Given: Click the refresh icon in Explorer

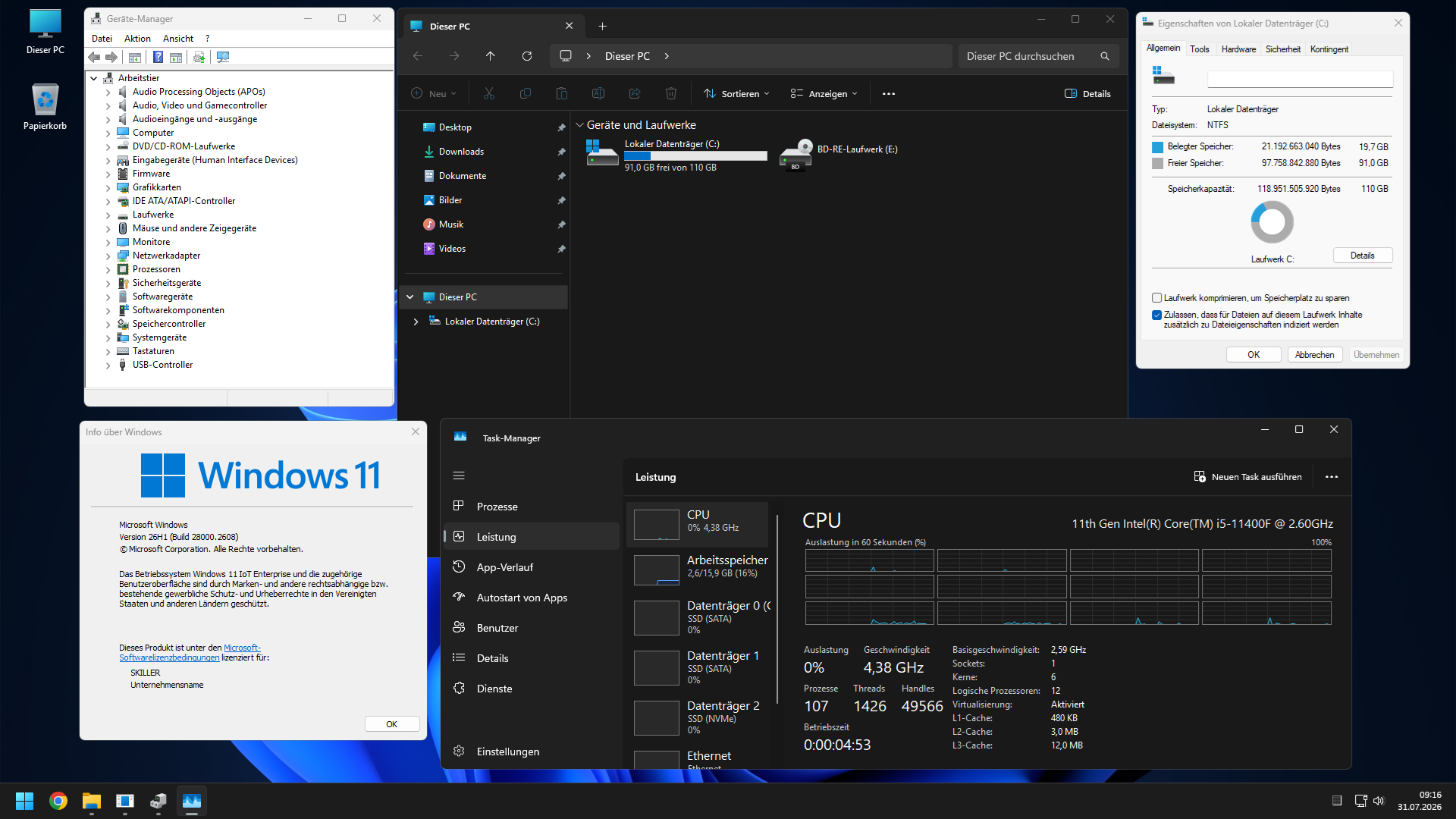Looking at the screenshot, I should tap(527, 56).
